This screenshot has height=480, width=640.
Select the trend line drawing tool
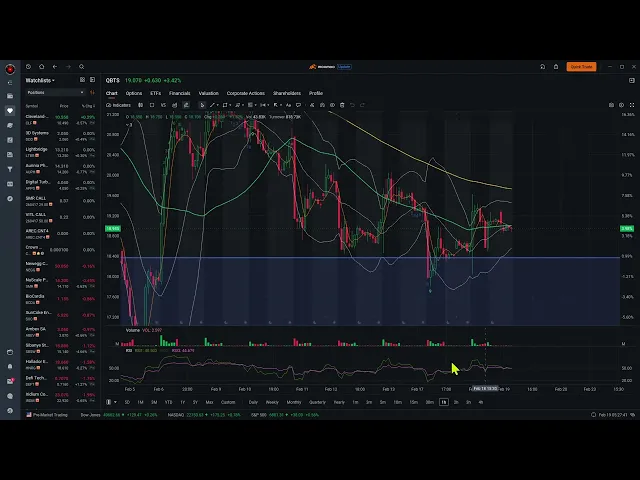pos(212,105)
